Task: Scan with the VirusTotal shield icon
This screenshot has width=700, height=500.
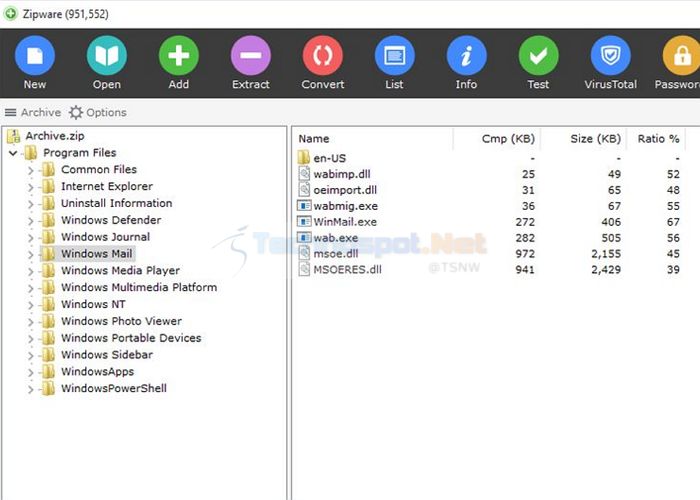Action: (611, 56)
